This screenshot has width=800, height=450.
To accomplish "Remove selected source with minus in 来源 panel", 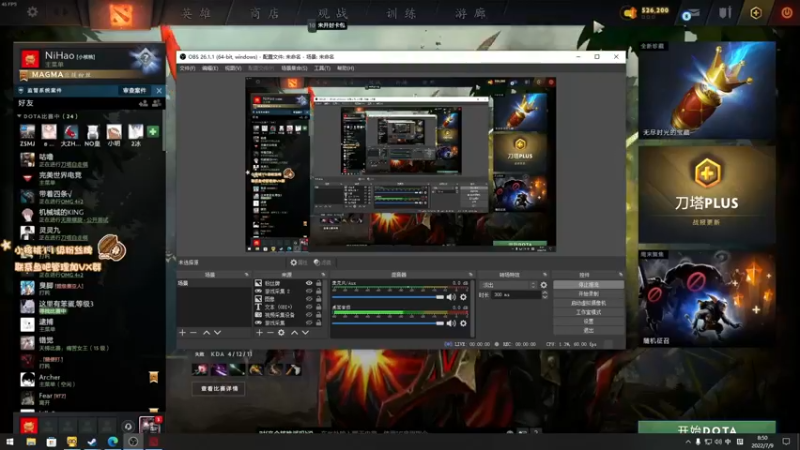I will point(270,333).
